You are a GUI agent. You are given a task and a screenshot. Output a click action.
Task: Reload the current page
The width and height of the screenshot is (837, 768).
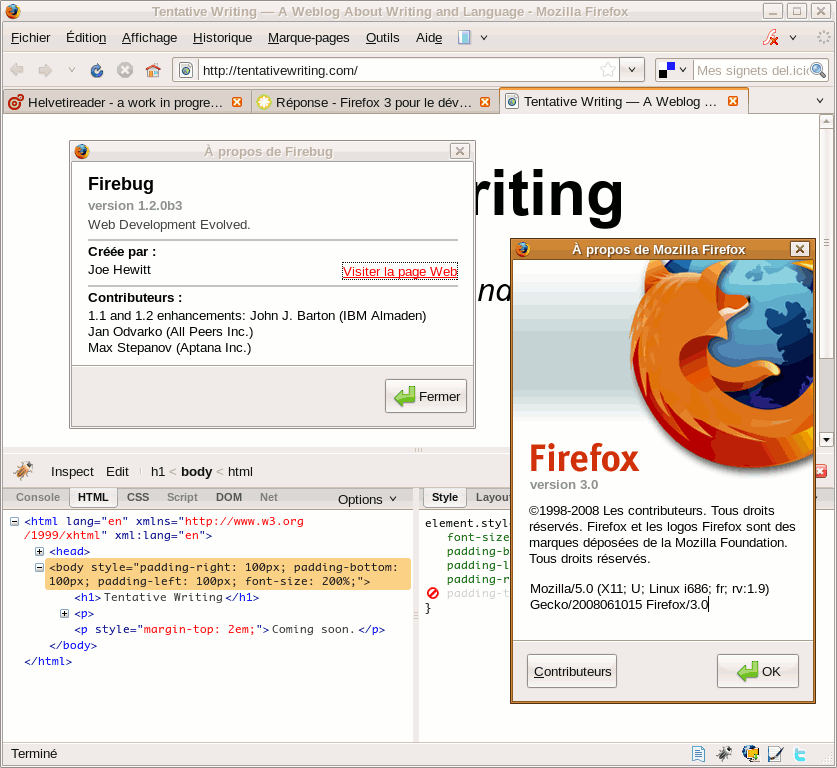[x=97, y=70]
